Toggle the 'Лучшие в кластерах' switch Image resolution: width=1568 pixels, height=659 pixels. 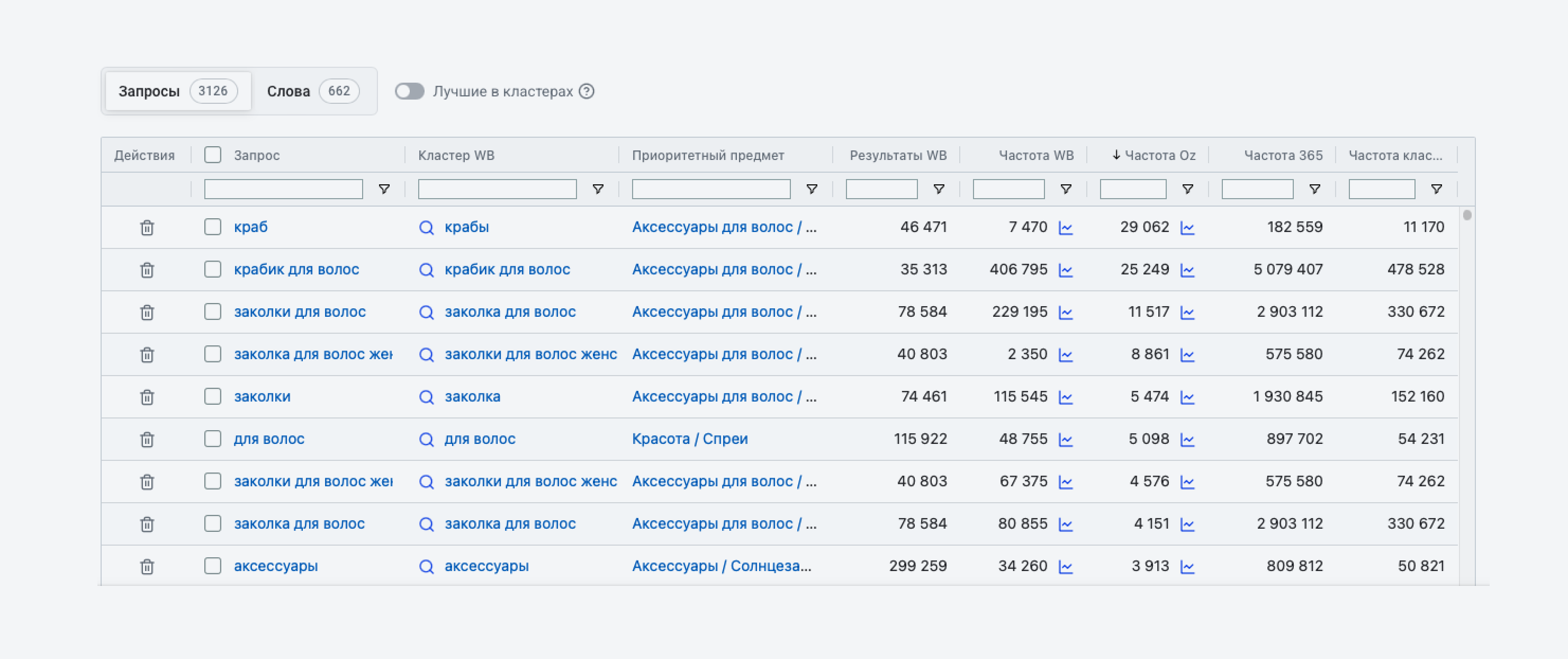(x=409, y=91)
